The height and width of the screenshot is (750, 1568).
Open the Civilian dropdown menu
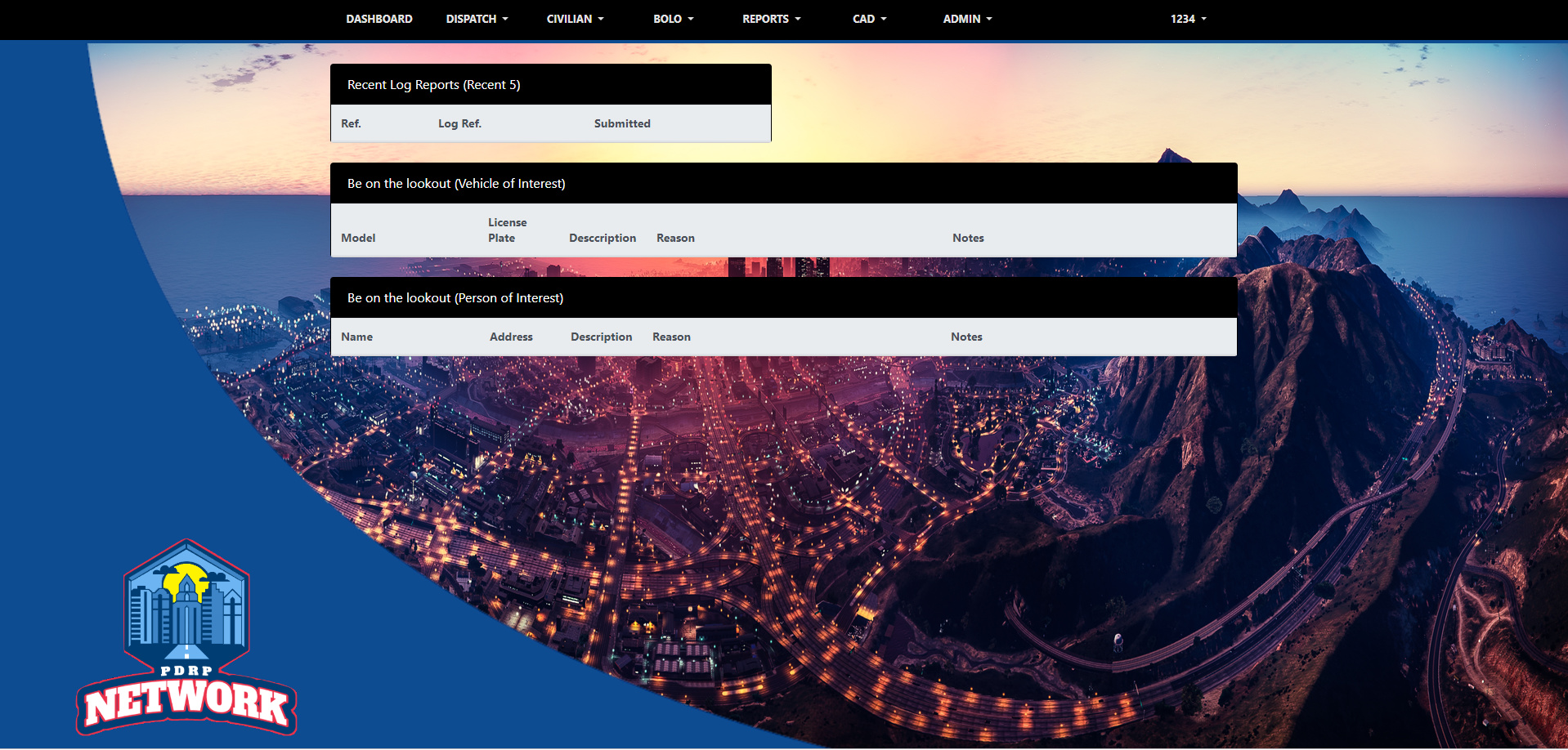pyautogui.click(x=575, y=19)
